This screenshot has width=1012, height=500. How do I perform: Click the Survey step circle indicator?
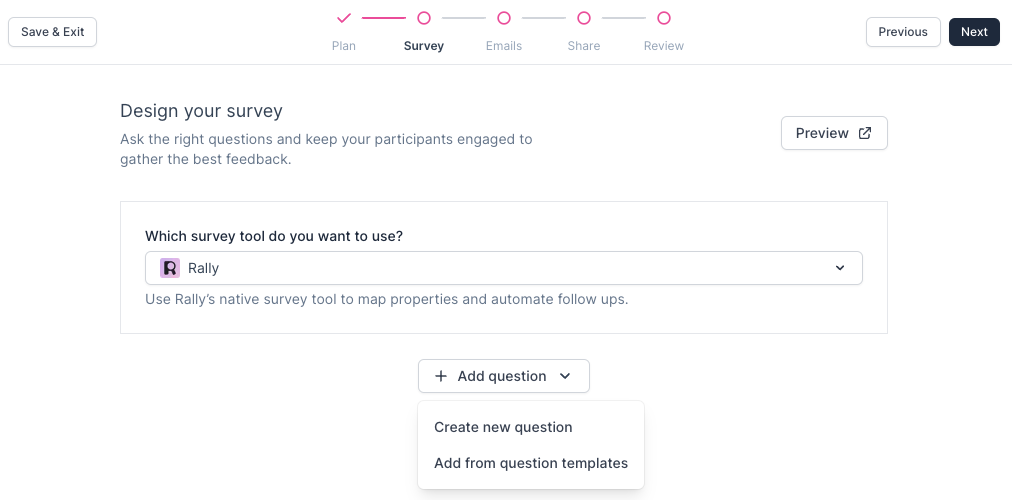tap(424, 18)
